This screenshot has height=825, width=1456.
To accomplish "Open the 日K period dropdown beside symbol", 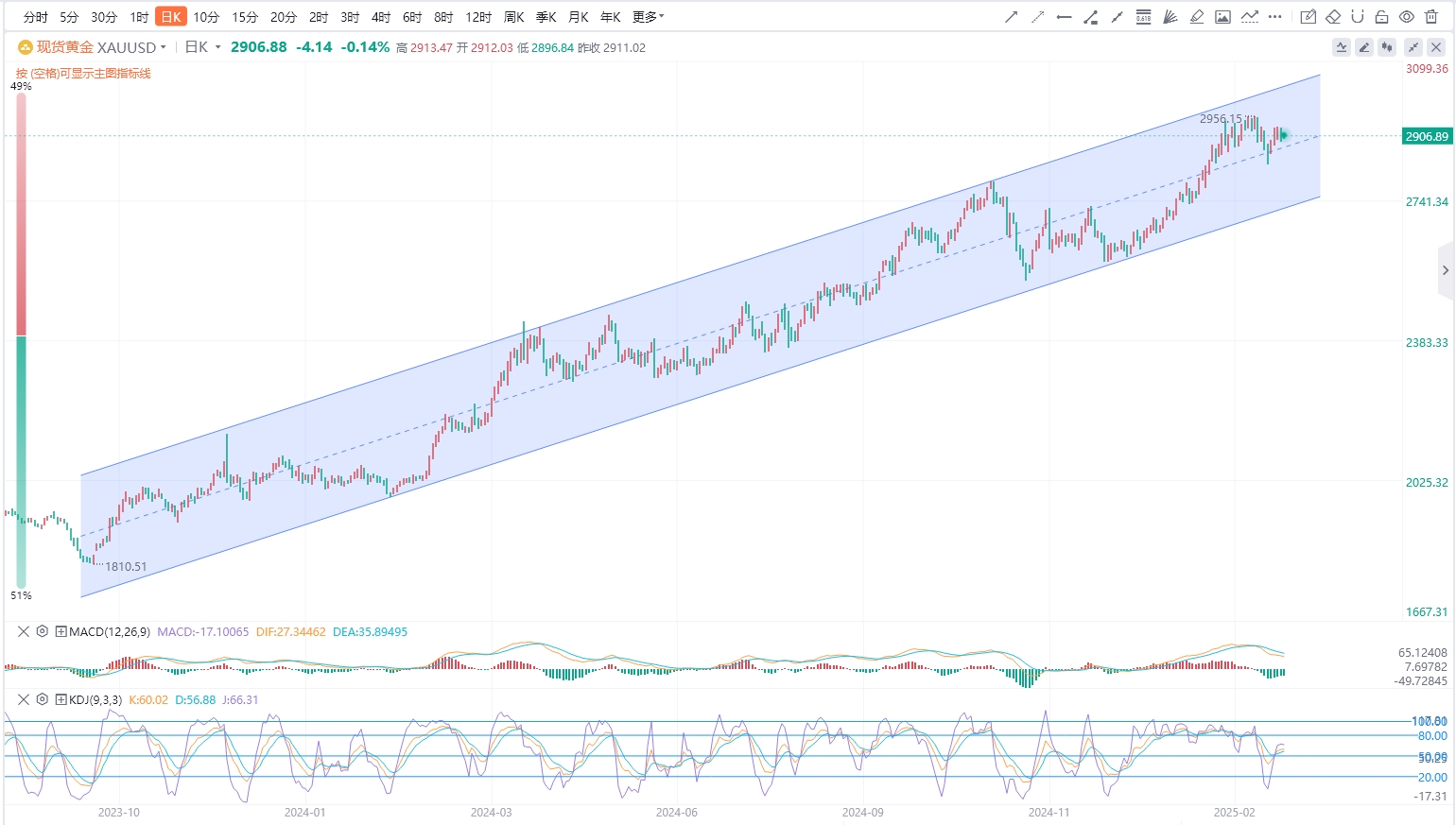I will click(x=202, y=47).
